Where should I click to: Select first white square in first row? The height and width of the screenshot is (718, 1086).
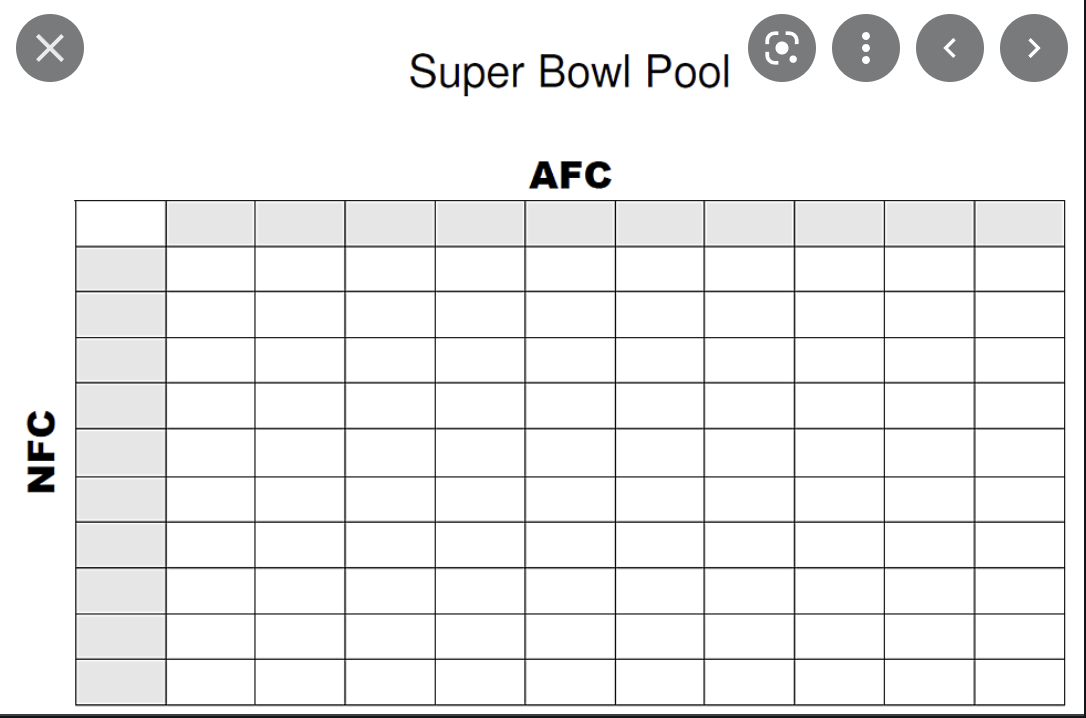pos(211,269)
